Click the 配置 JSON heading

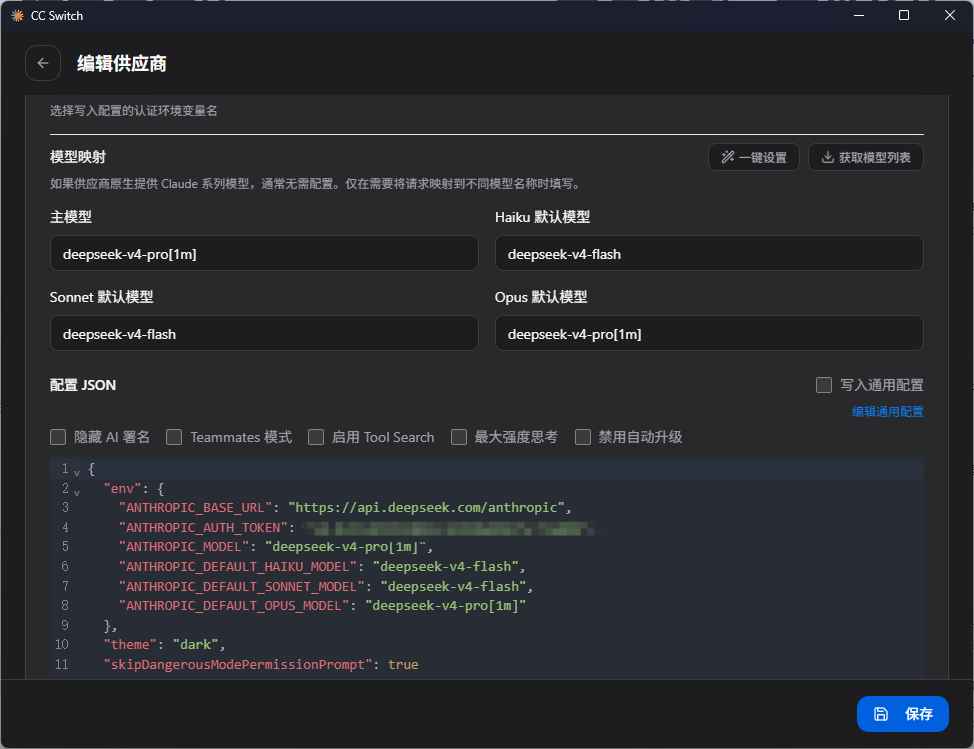tap(83, 385)
